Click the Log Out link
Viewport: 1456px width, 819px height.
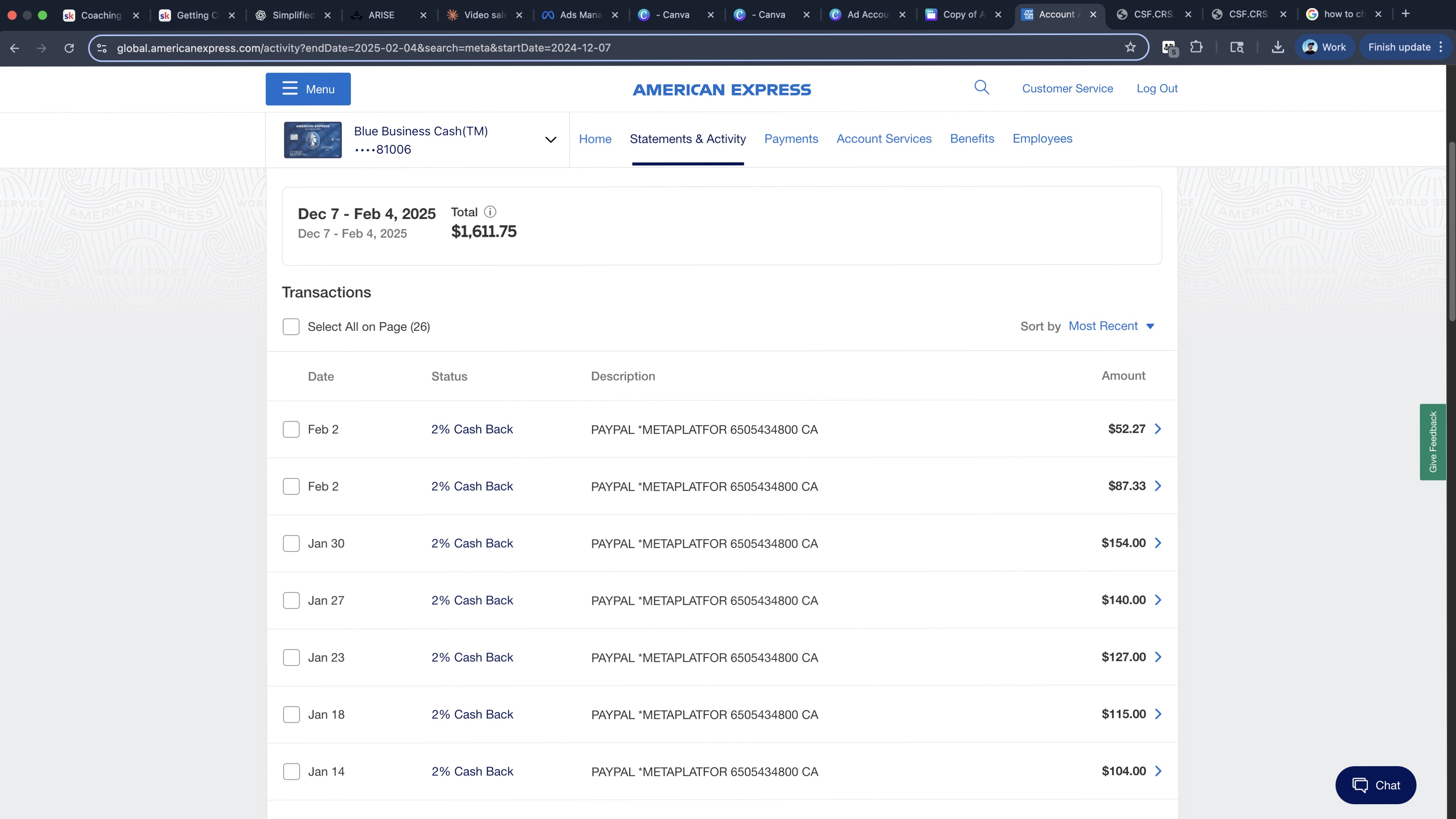(1157, 89)
